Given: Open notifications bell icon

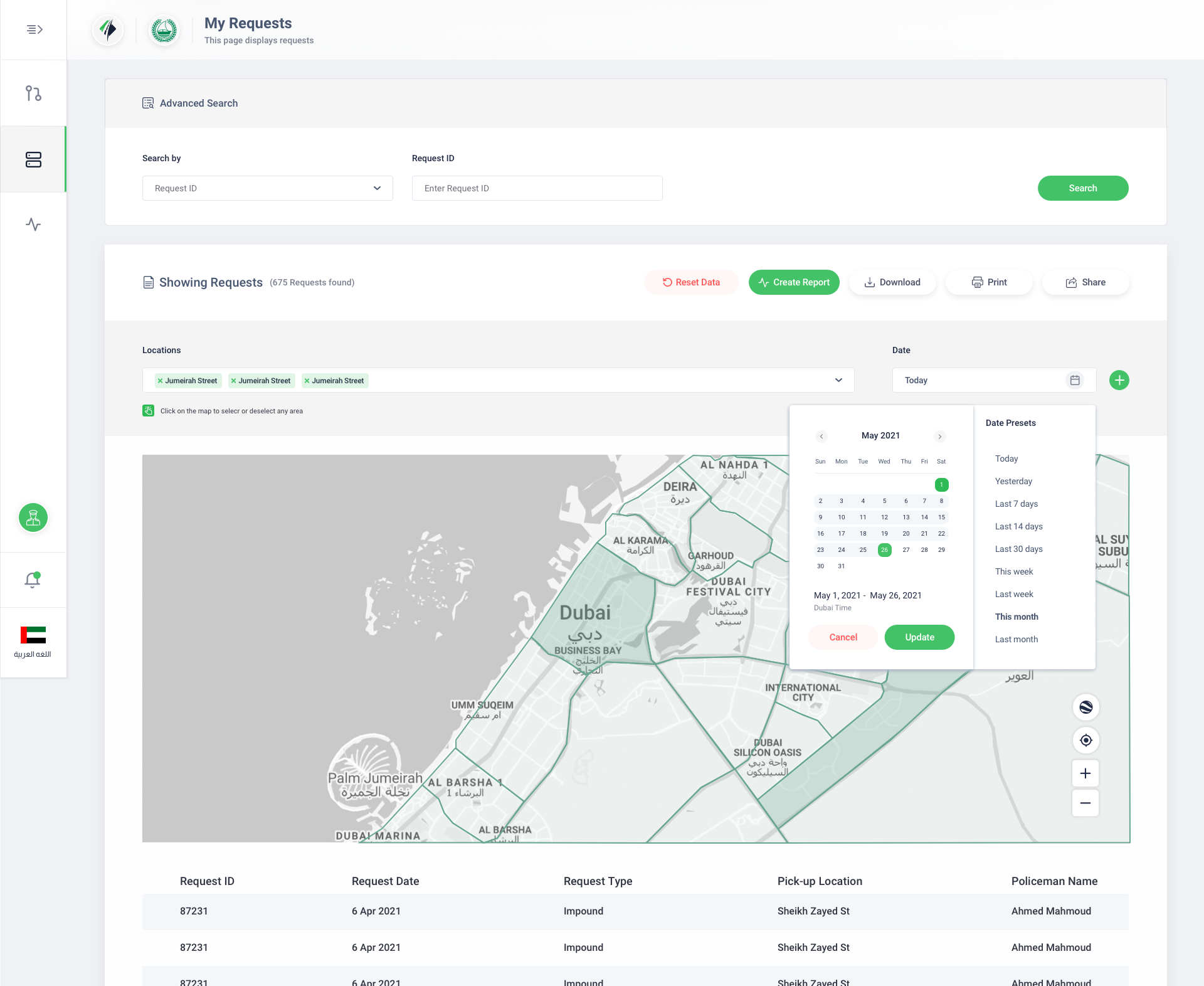Looking at the screenshot, I should point(33,580).
